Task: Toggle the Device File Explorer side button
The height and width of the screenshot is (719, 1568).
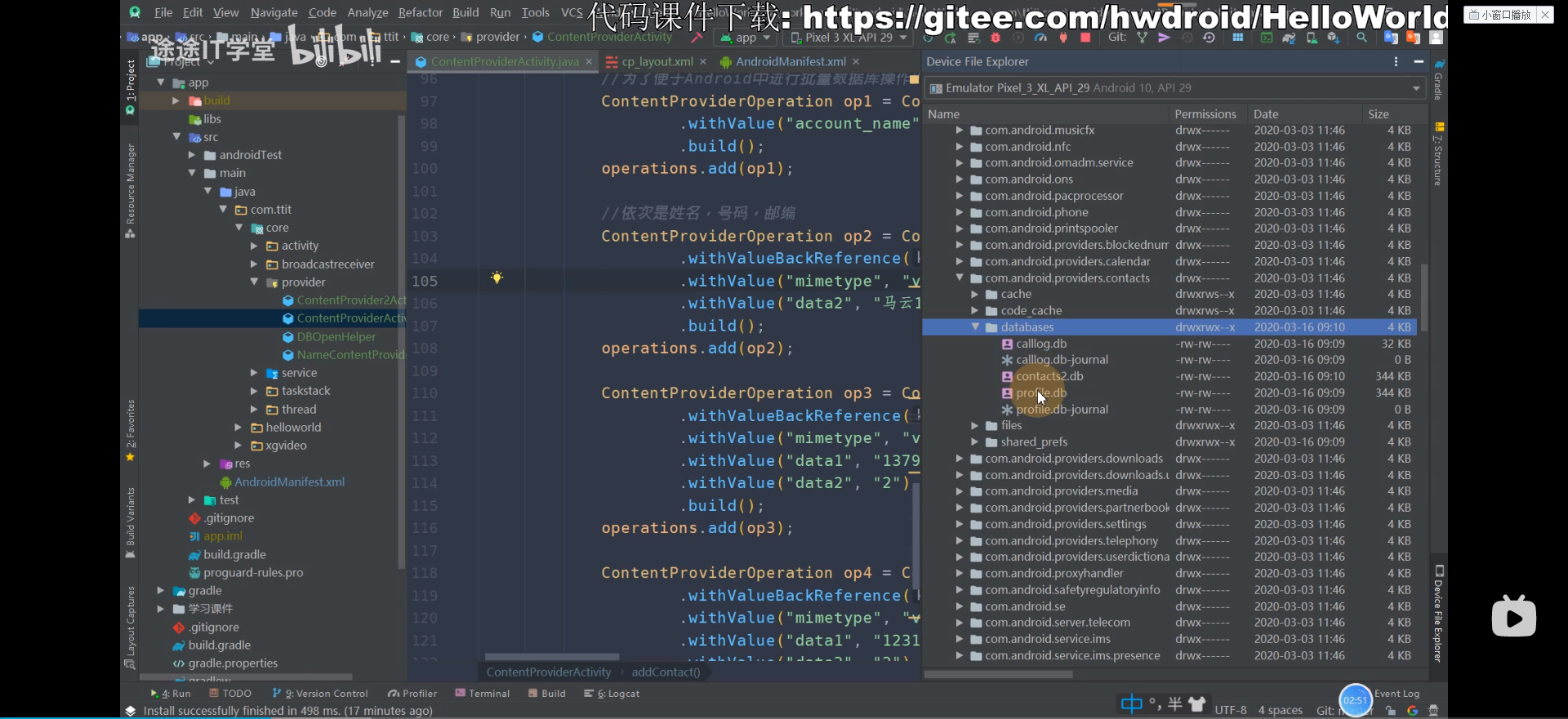Action: tap(1439, 614)
